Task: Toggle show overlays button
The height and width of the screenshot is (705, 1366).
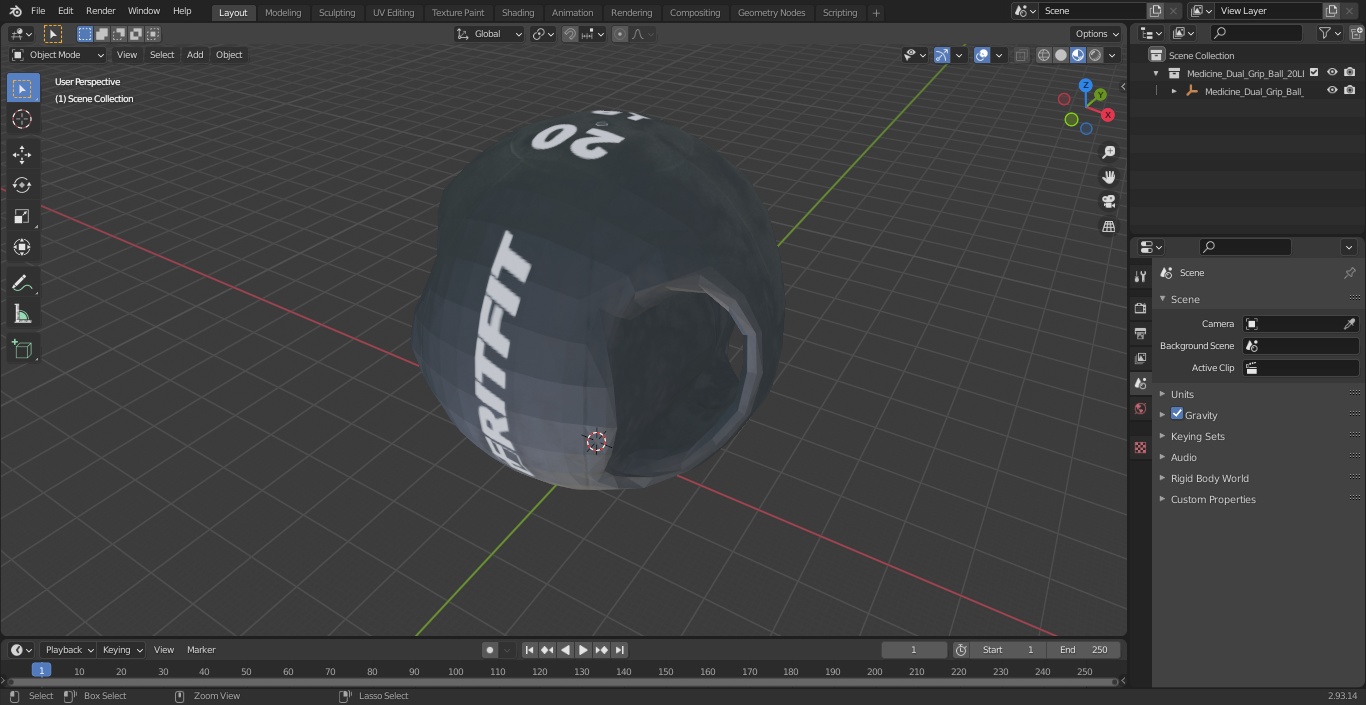Action: click(x=982, y=55)
